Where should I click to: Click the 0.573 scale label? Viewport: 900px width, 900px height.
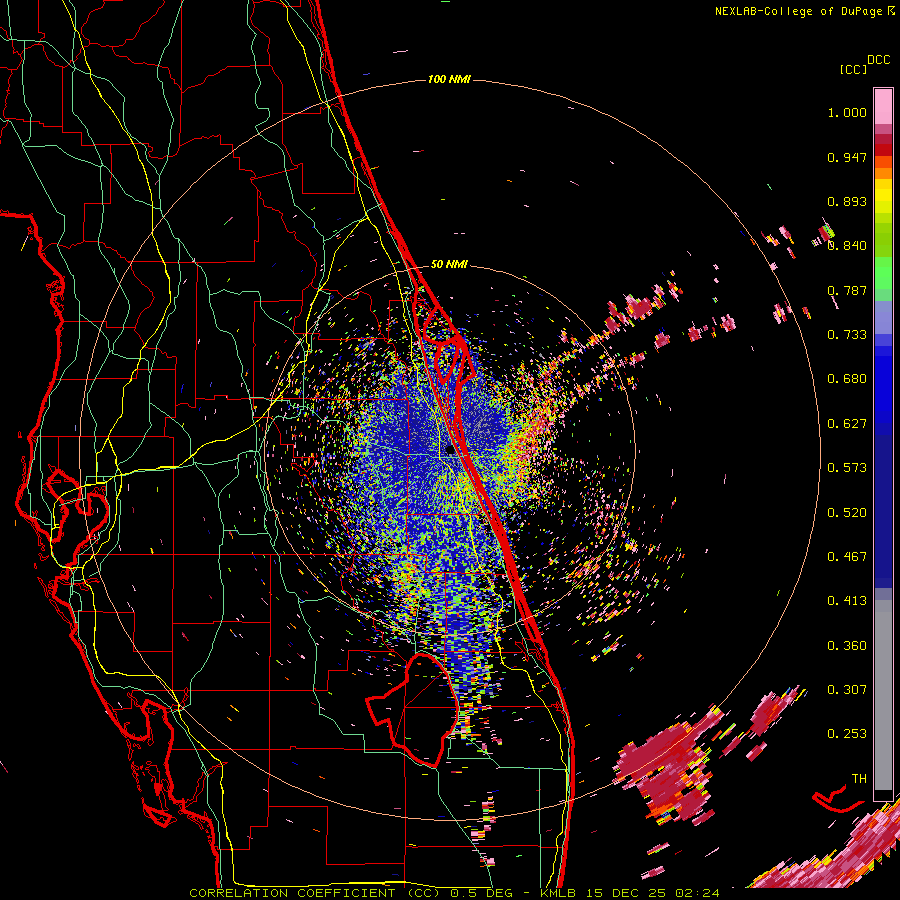click(847, 468)
